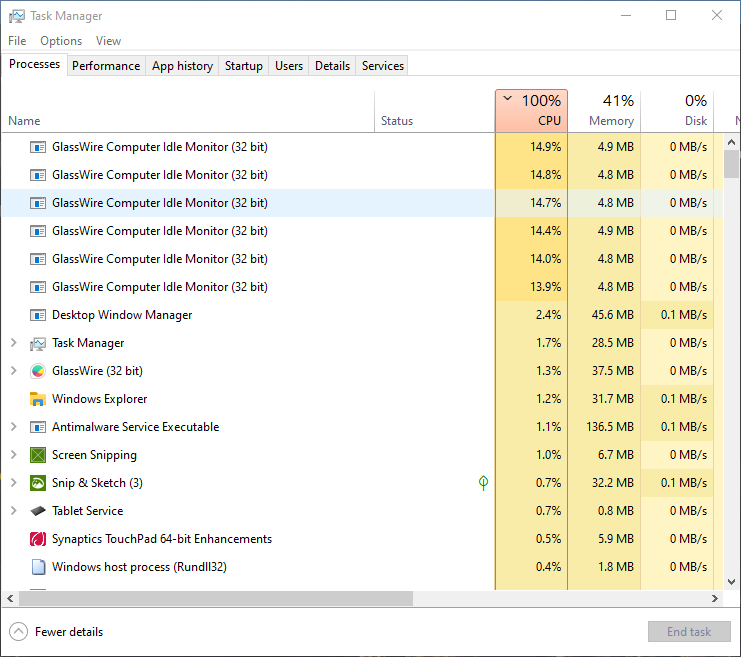
Task: Click the Snip & Sketch app icon
Action: click(38, 483)
